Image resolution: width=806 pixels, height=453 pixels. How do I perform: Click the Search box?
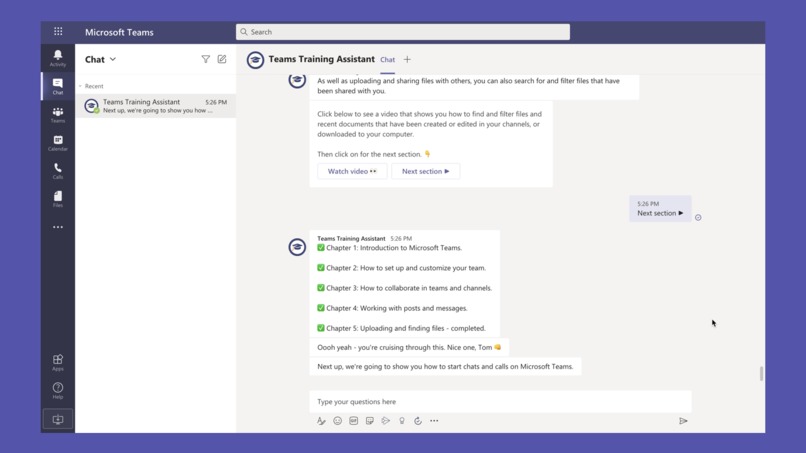pyautogui.click(x=403, y=32)
